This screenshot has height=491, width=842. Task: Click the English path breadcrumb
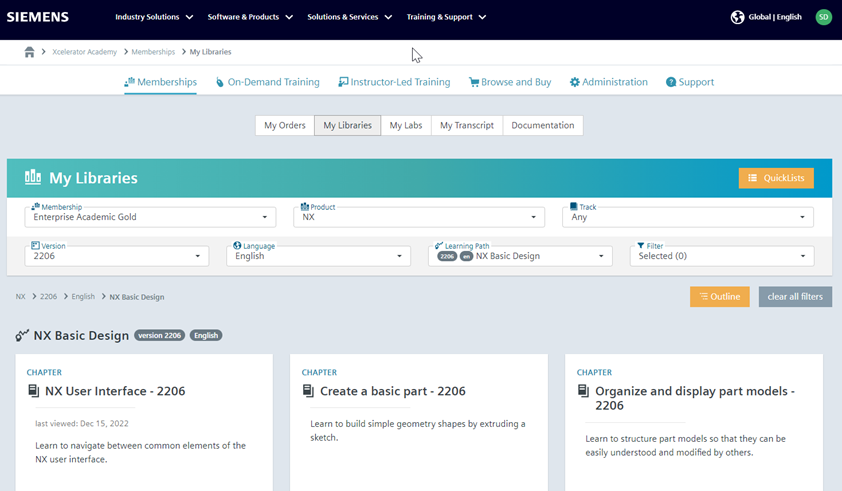pyautogui.click(x=83, y=297)
